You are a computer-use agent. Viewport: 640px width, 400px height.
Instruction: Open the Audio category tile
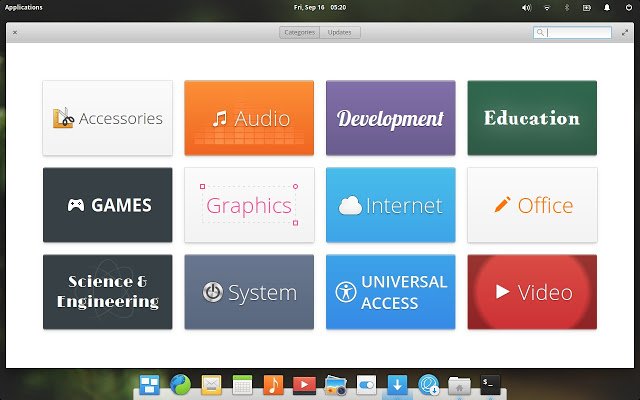coord(249,118)
